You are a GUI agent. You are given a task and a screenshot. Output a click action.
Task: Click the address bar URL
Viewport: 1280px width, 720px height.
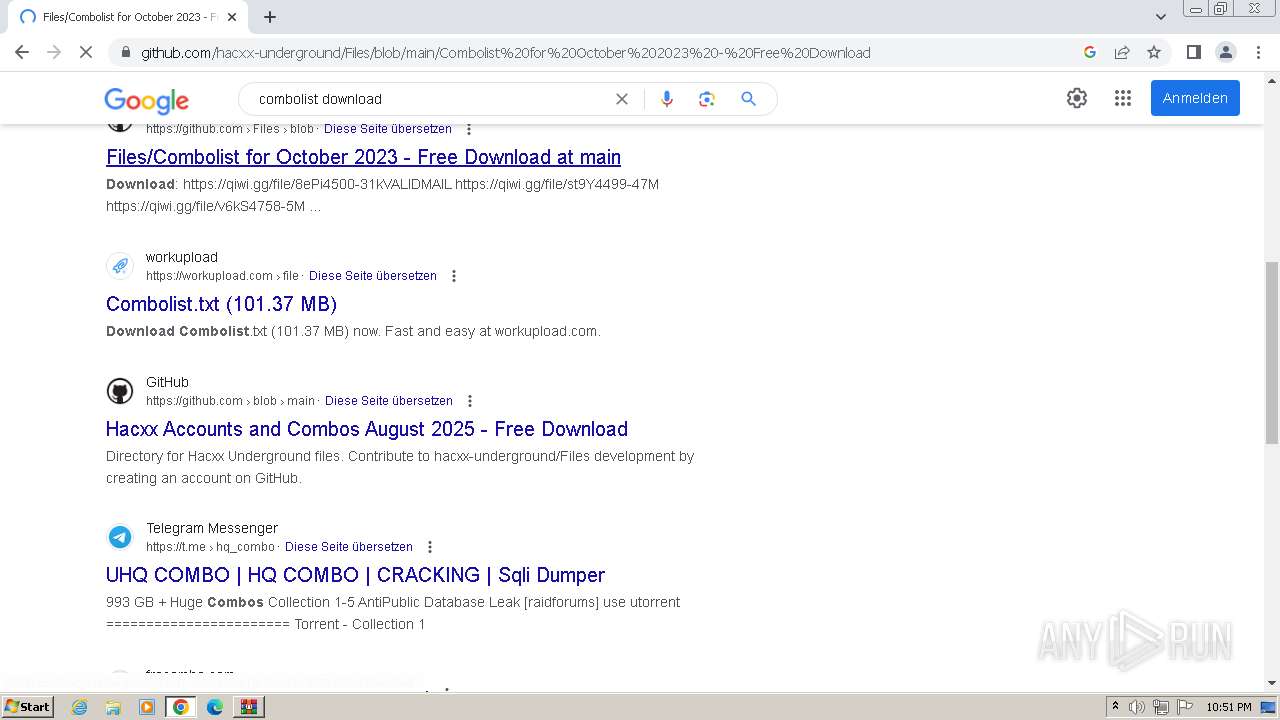[x=505, y=53]
